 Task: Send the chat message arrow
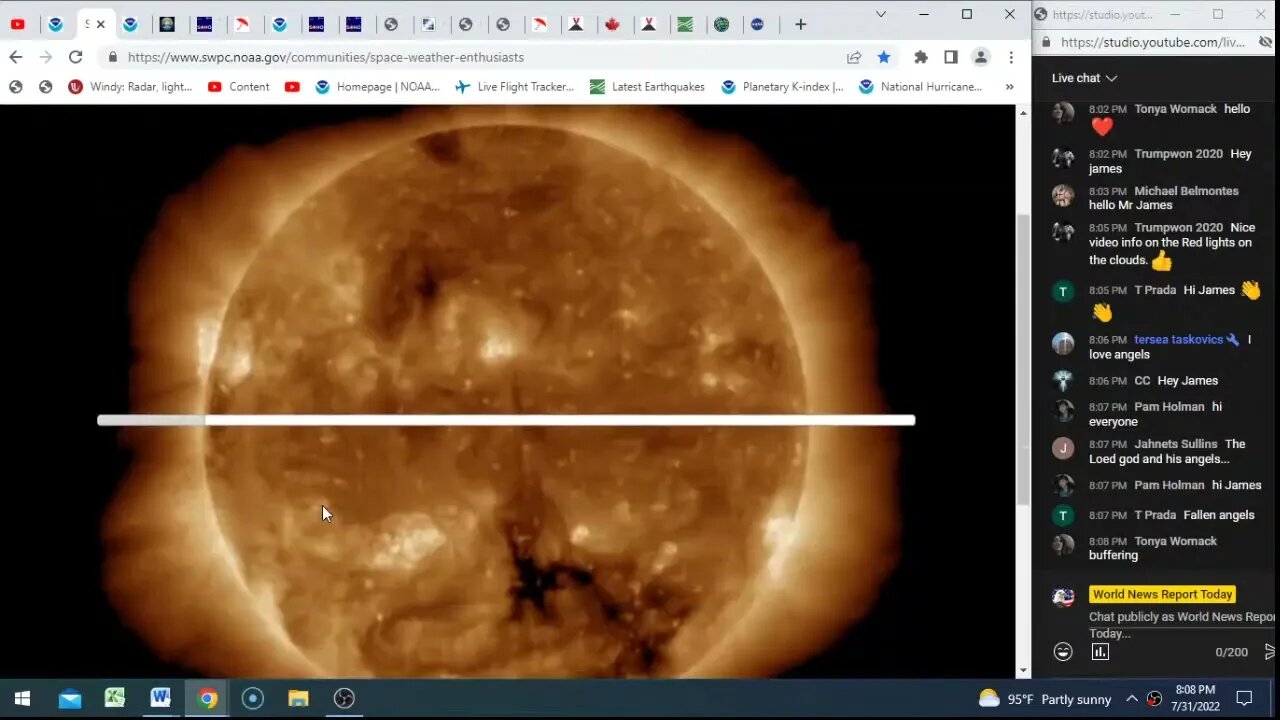[1270, 652]
